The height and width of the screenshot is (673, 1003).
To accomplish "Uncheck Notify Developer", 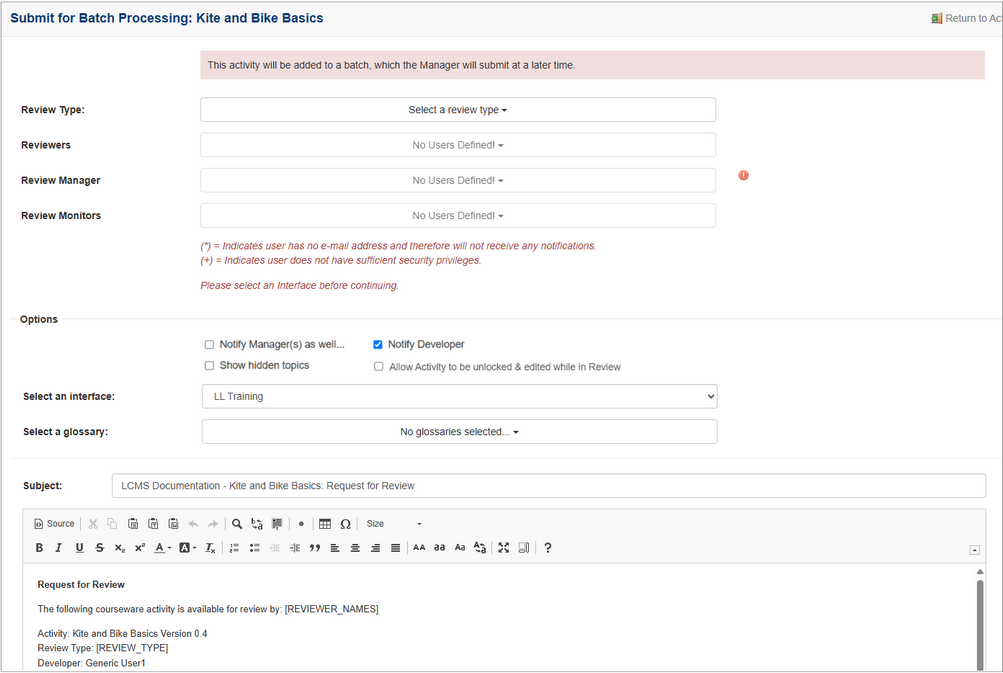I will [x=378, y=345].
